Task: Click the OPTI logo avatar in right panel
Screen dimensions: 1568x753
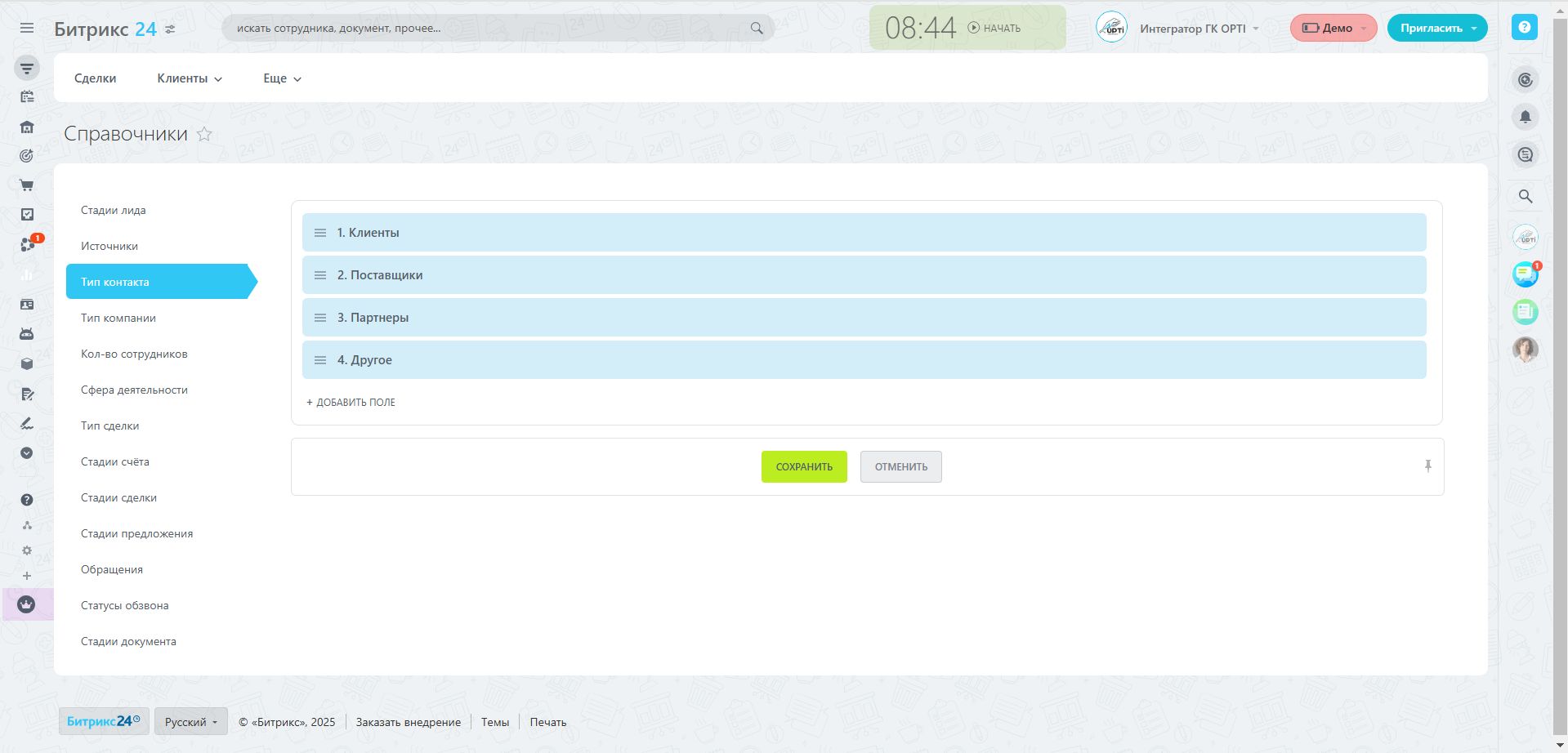Action: coord(1526,238)
